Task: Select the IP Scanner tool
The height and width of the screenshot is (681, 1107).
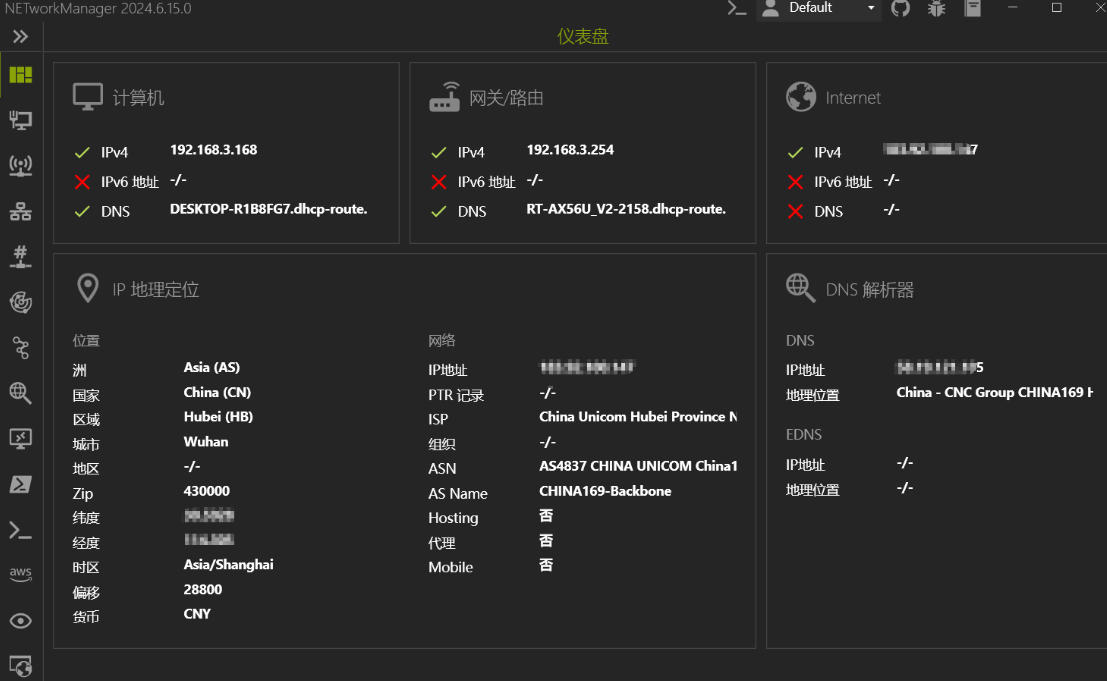Action: (x=21, y=212)
